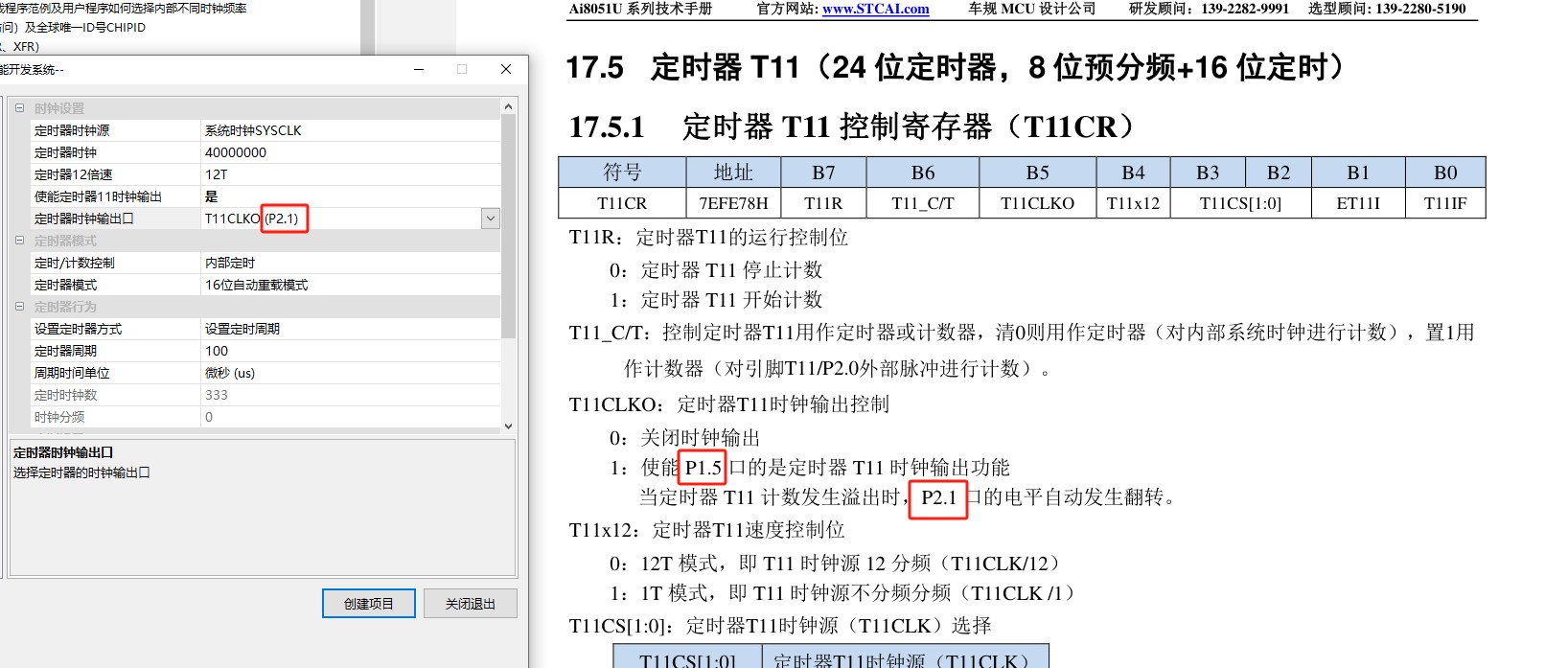The height and width of the screenshot is (668, 1568).
Task: Select the 定时器12倍速 value 12T
Action: click(x=350, y=174)
